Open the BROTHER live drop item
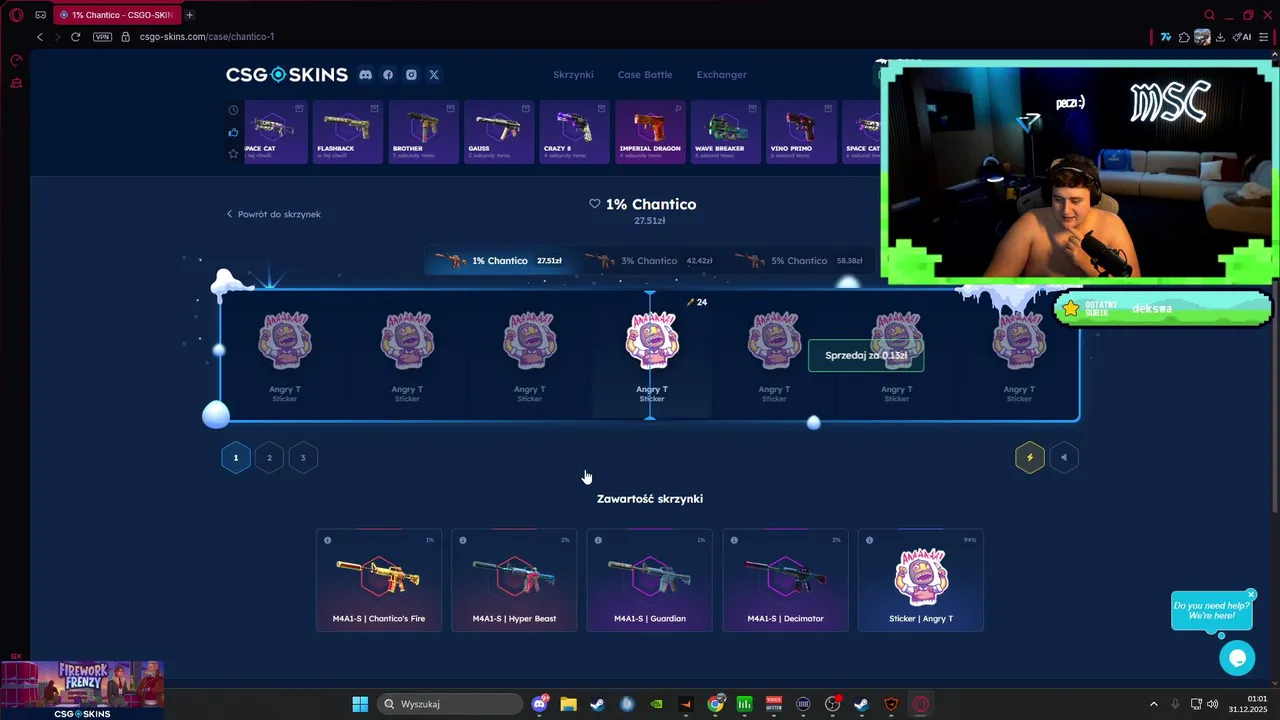The height and width of the screenshot is (720, 1280). pos(423,132)
